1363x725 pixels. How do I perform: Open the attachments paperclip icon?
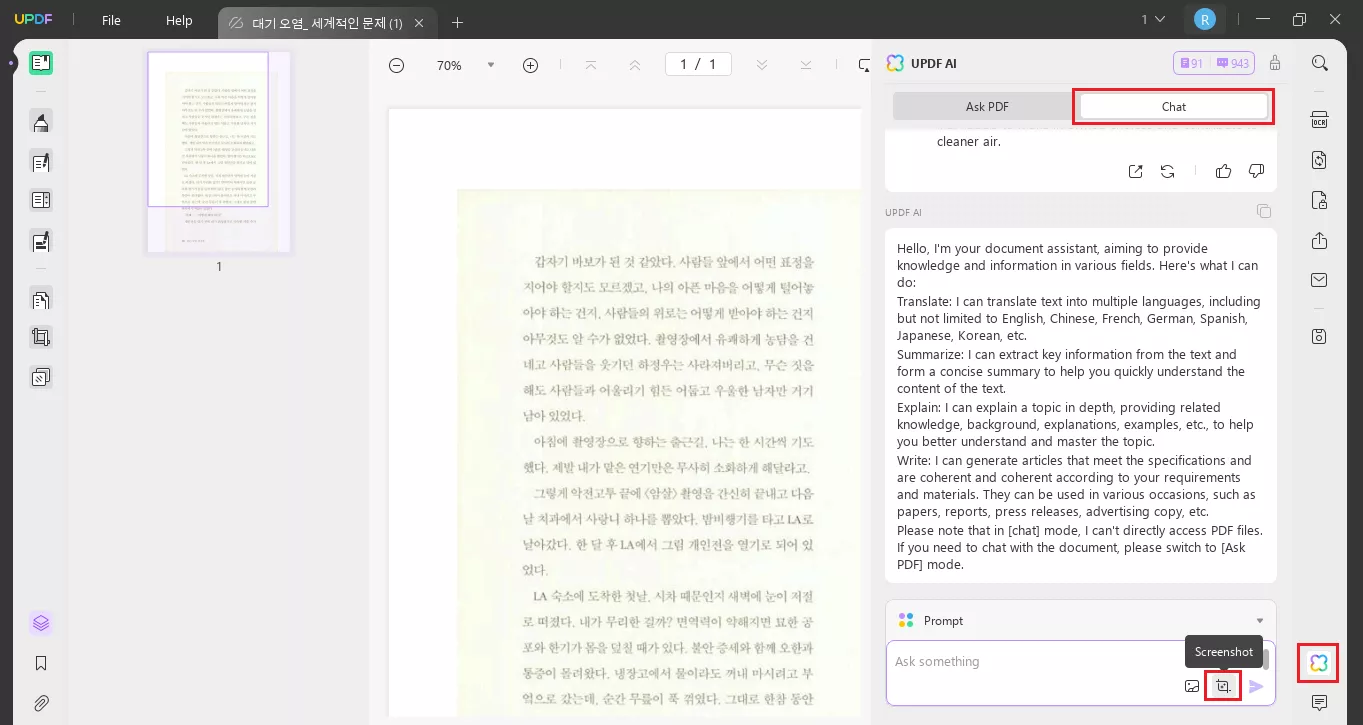point(41,703)
